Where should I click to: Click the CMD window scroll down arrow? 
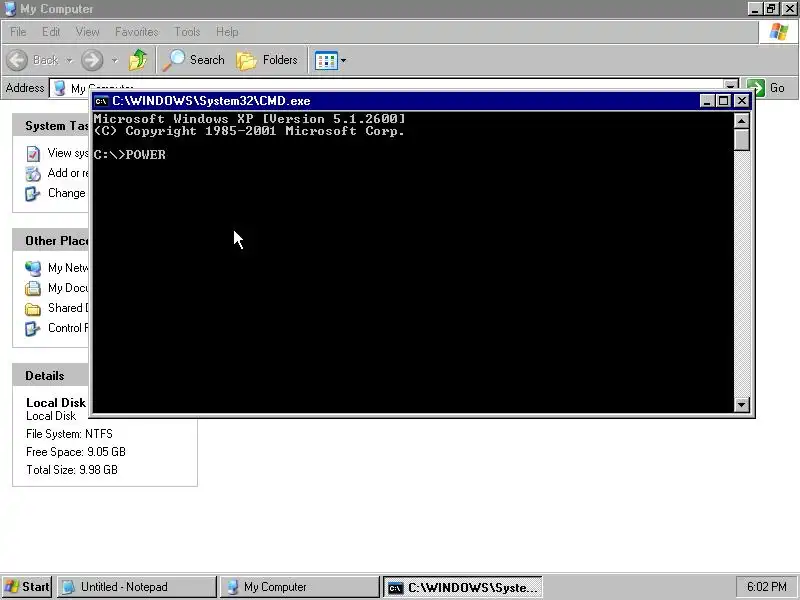click(x=741, y=405)
